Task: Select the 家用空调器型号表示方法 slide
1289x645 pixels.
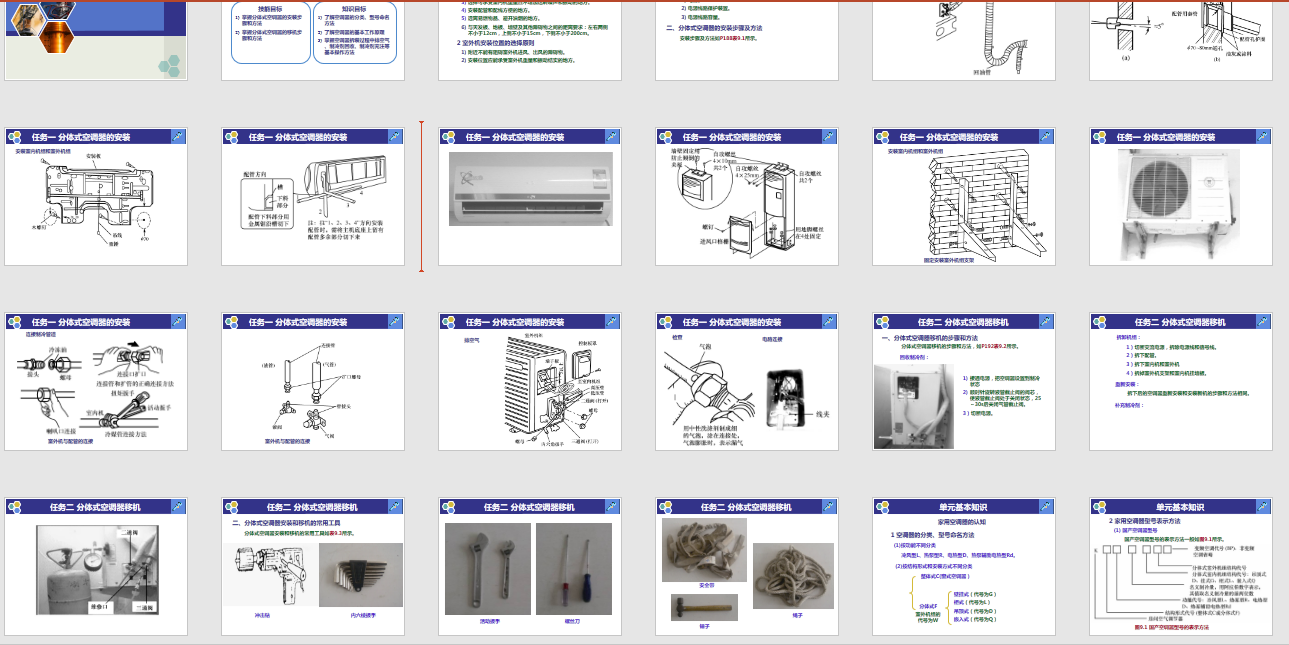Action: (1181, 567)
